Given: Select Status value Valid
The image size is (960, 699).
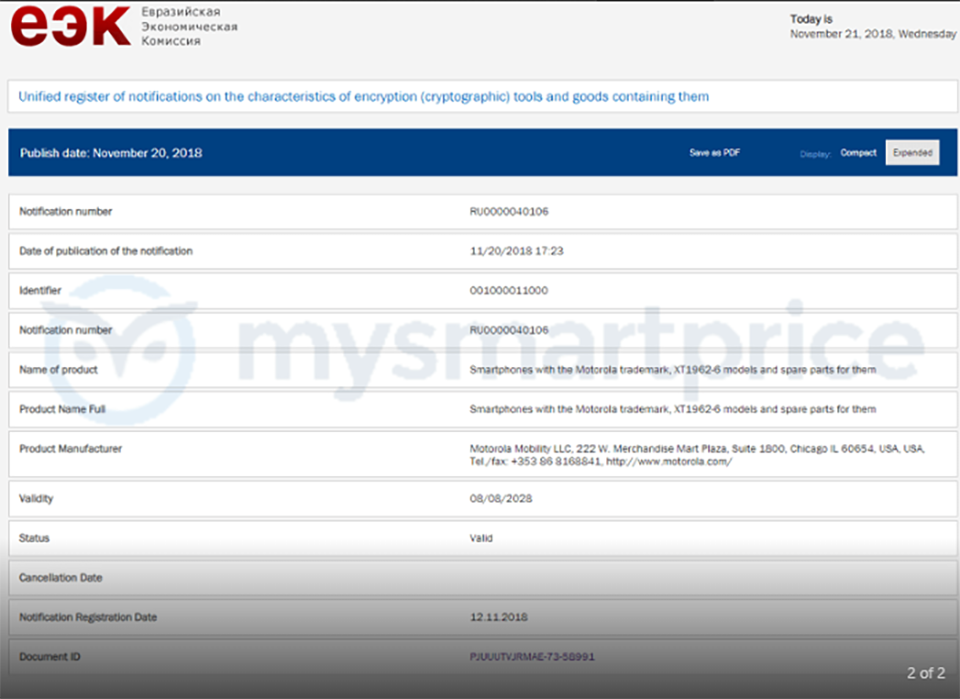Looking at the screenshot, I should [x=481, y=539].
